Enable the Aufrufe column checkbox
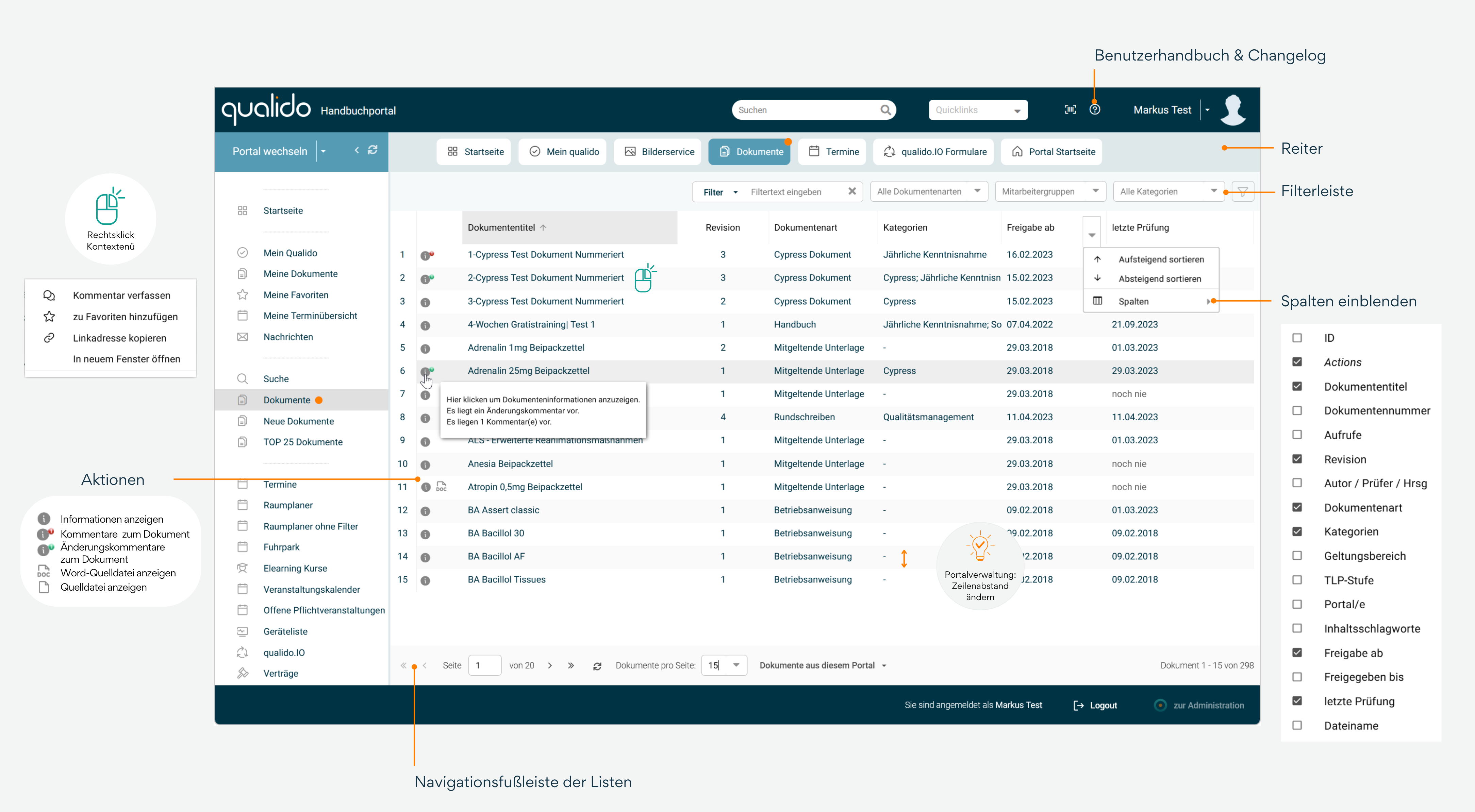The height and width of the screenshot is (812, 1475). pyautogui.click(x=1297, y=435)
